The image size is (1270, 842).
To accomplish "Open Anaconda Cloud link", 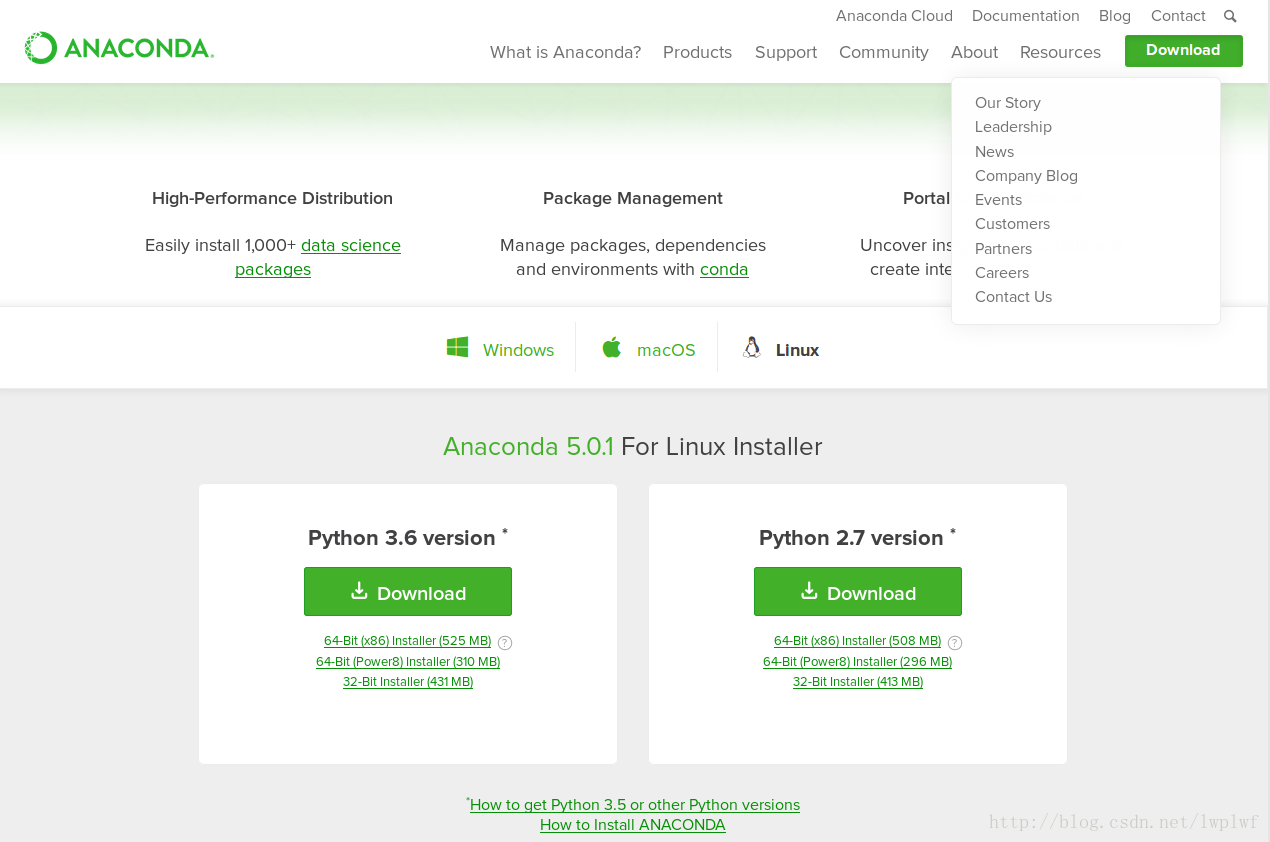I will 894,16.
